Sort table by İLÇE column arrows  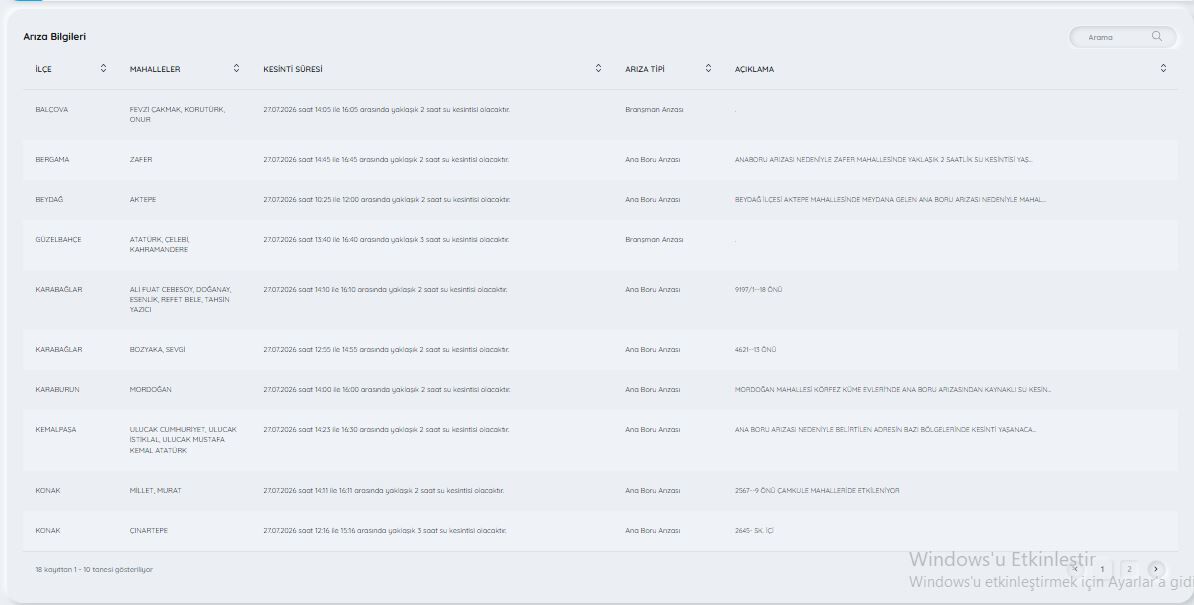pos(104,68)
